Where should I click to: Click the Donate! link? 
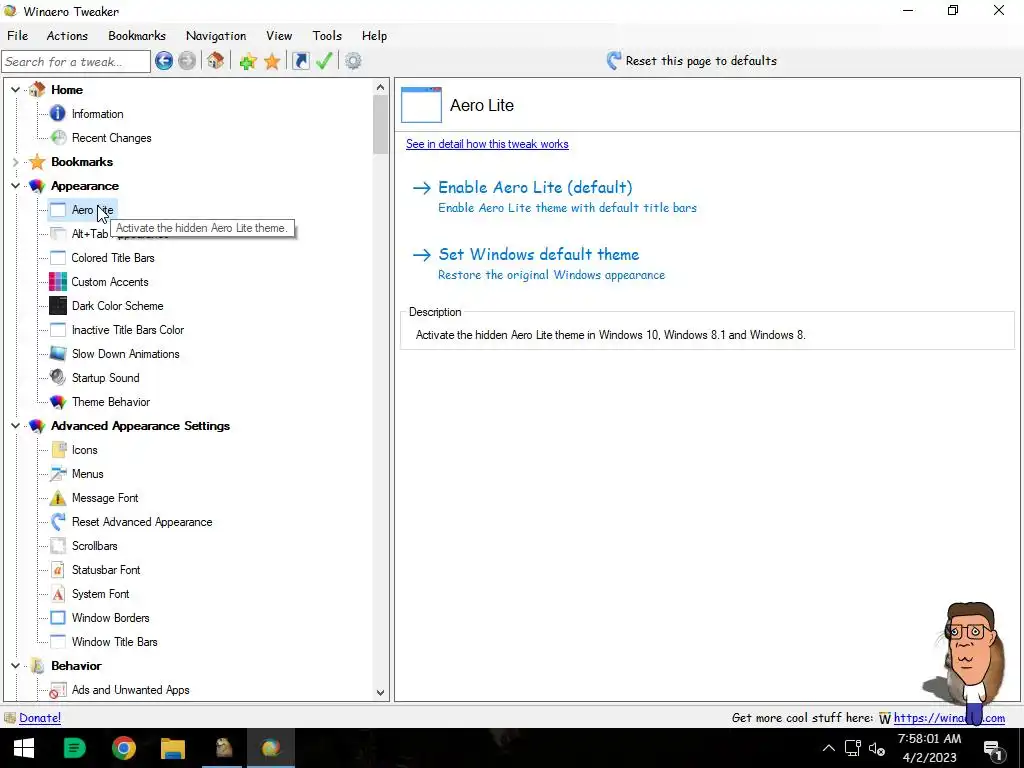click(x=40, y=718)
